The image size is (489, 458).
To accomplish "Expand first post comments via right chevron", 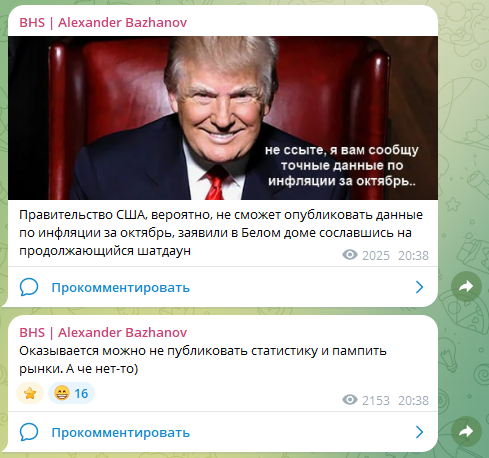I will pos(419,287).
